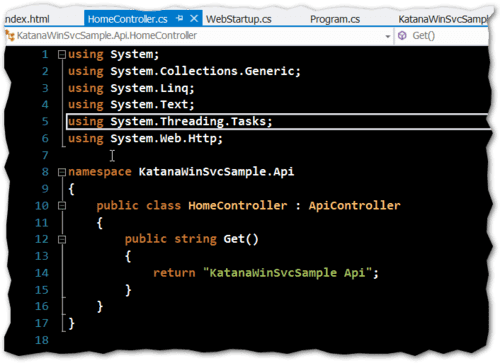
Task: Switch to the index.html tab
Action: pos(27,19)
